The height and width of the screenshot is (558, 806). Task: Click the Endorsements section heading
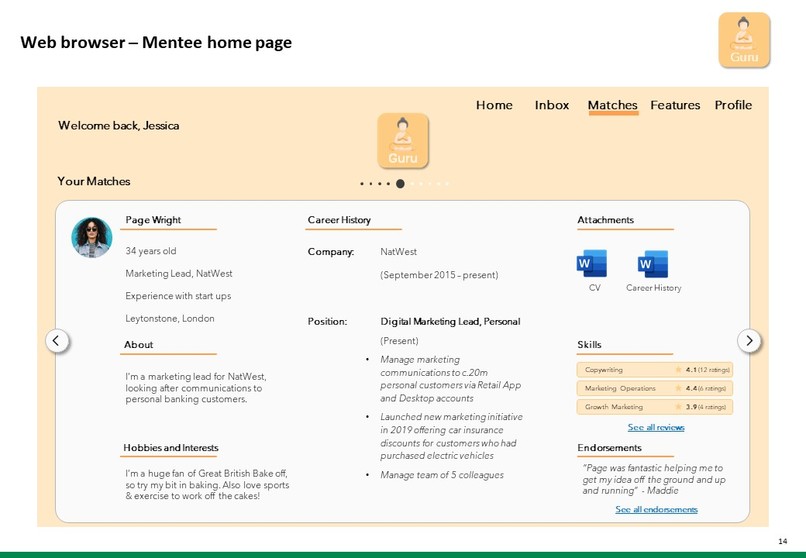609,448
